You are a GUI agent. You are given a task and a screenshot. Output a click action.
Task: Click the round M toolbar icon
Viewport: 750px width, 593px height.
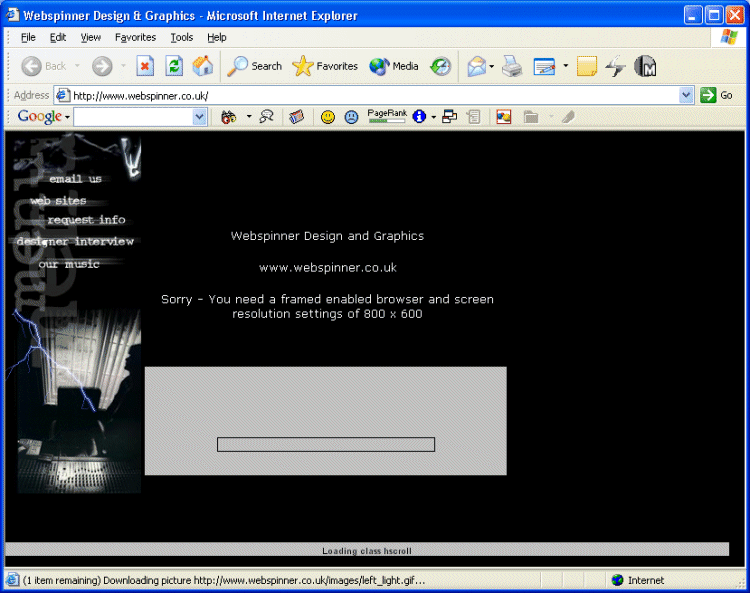pyautogui.click(x=645, y=66)
